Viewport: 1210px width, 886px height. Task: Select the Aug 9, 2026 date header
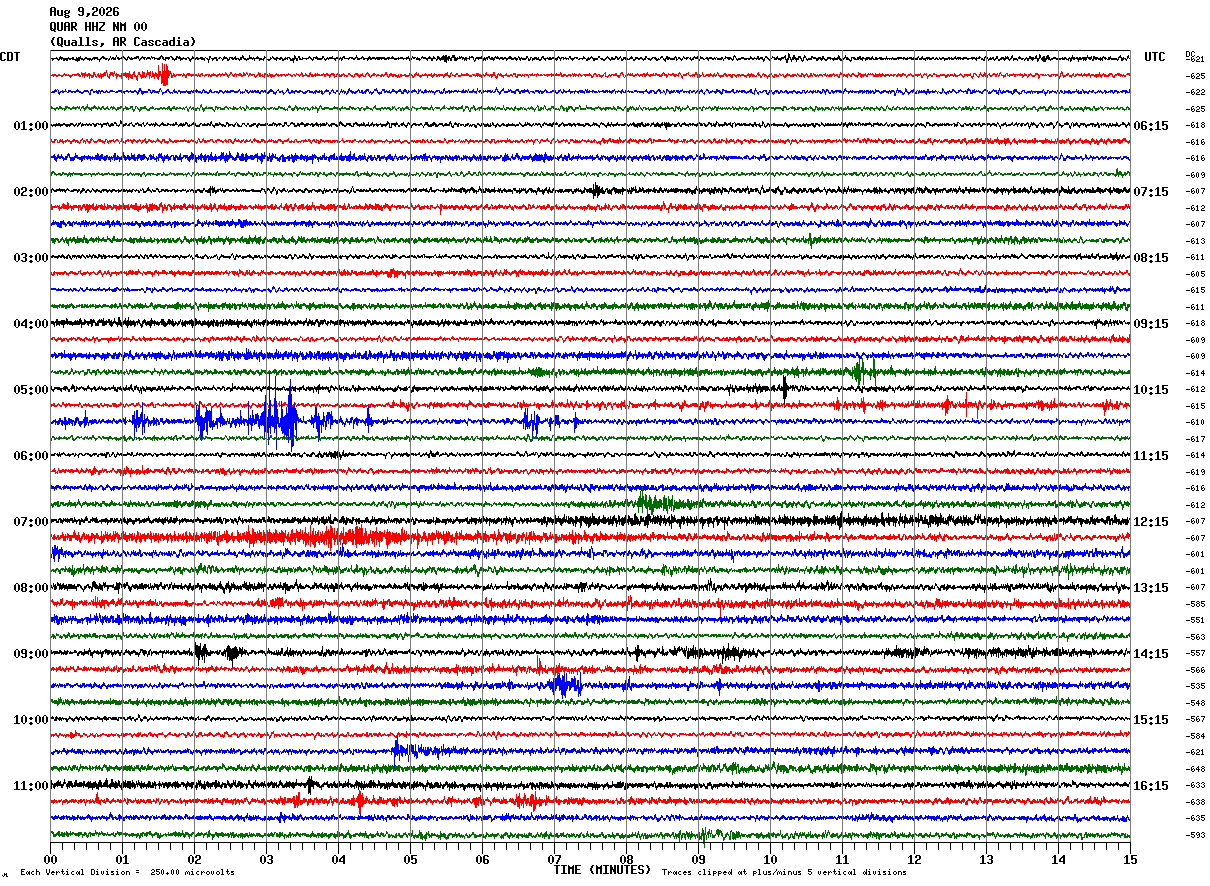point(85,12)
